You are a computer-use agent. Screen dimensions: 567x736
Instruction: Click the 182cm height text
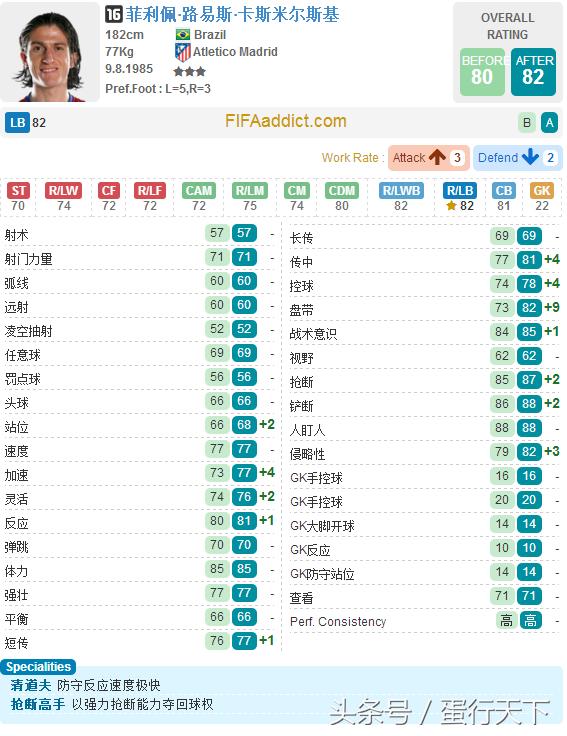pyautogui.click(x=124, y=35)
